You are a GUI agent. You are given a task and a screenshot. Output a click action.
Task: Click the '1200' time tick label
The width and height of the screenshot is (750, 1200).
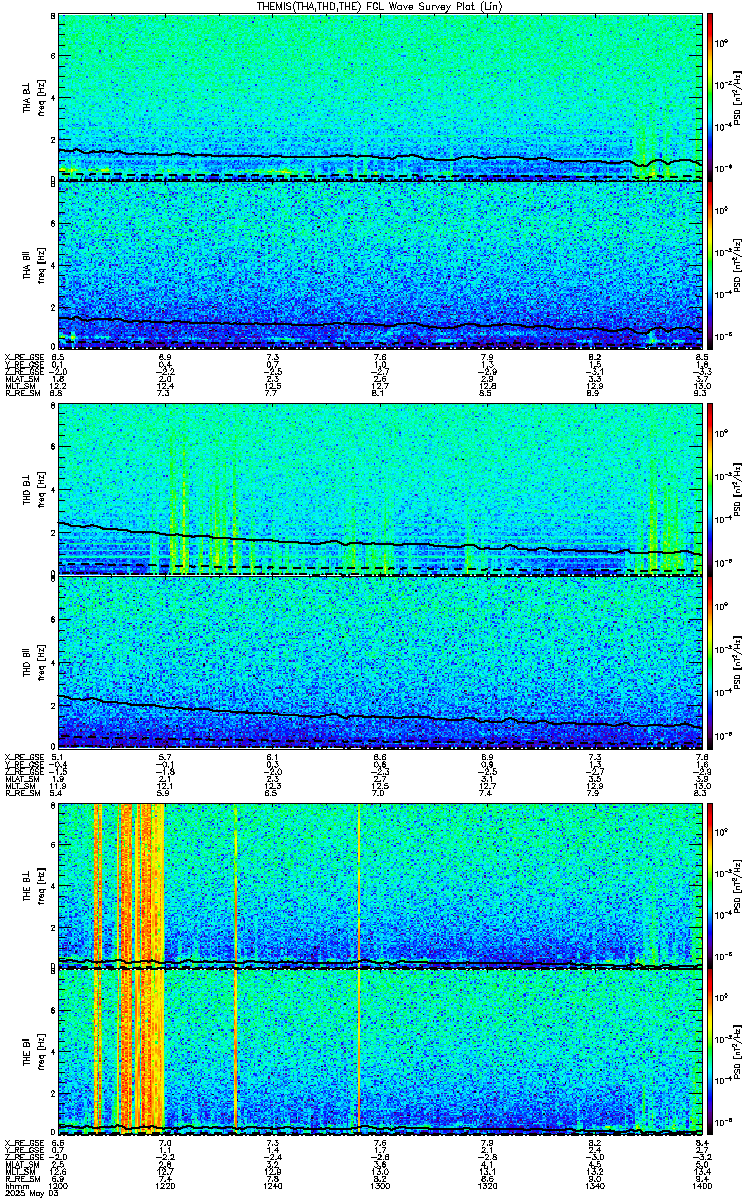(x=59, y=1184)
